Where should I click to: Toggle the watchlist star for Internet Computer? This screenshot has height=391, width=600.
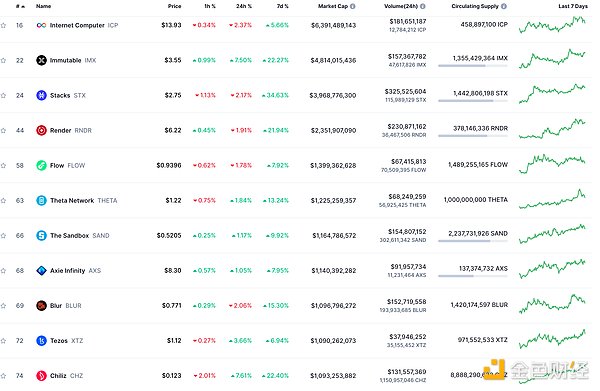[x=3, y=26]
